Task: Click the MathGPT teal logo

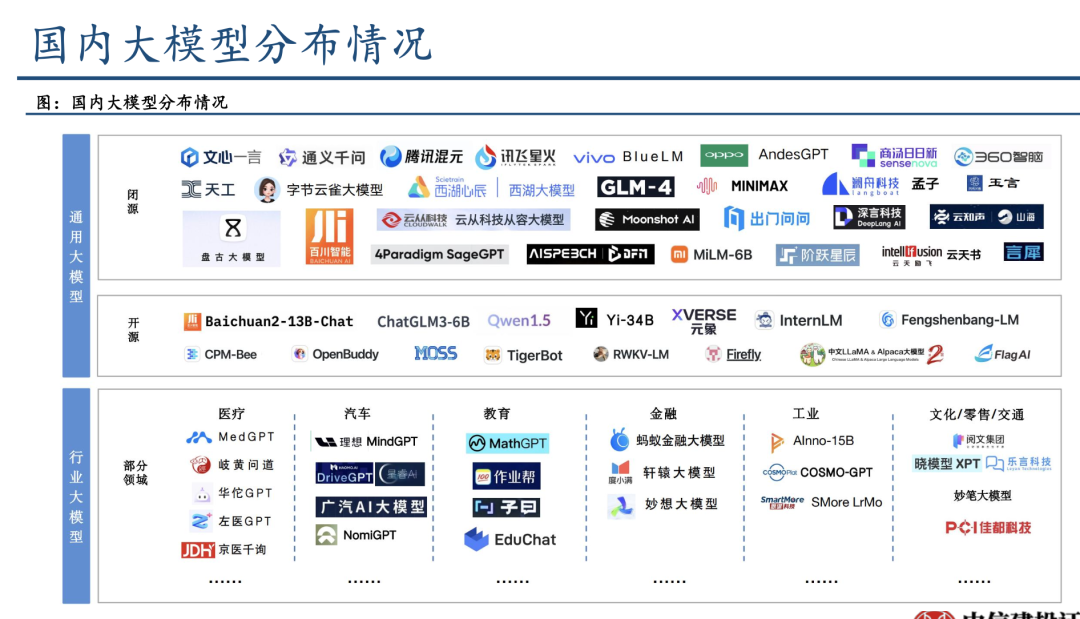Action: 508,443
